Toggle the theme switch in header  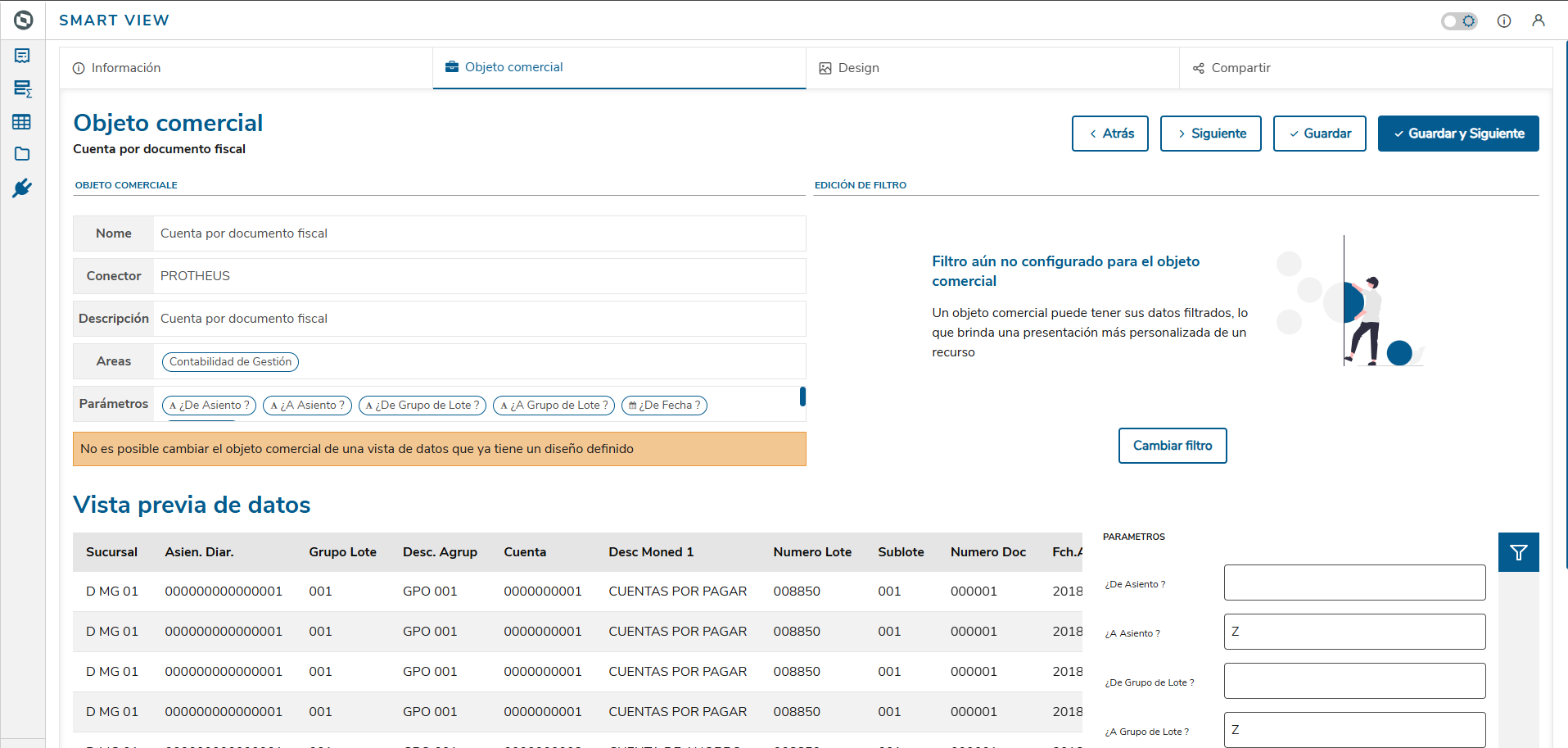pyautogui.click(x=1459, y=20)
